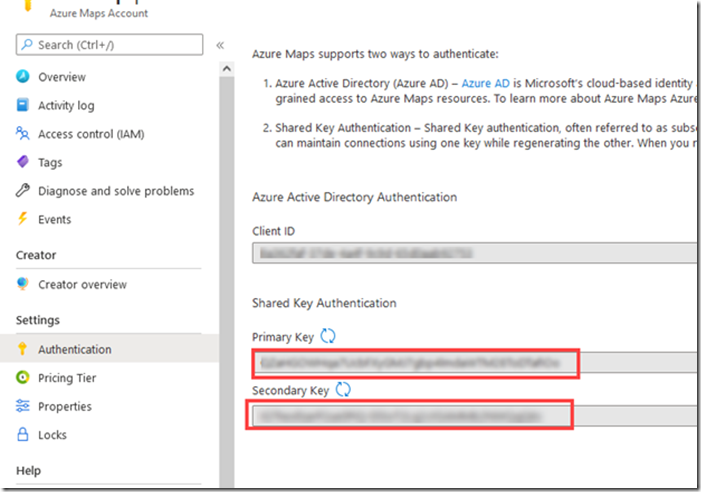
Task: Click the Secondary Key value field
Action: pos(474,416)
